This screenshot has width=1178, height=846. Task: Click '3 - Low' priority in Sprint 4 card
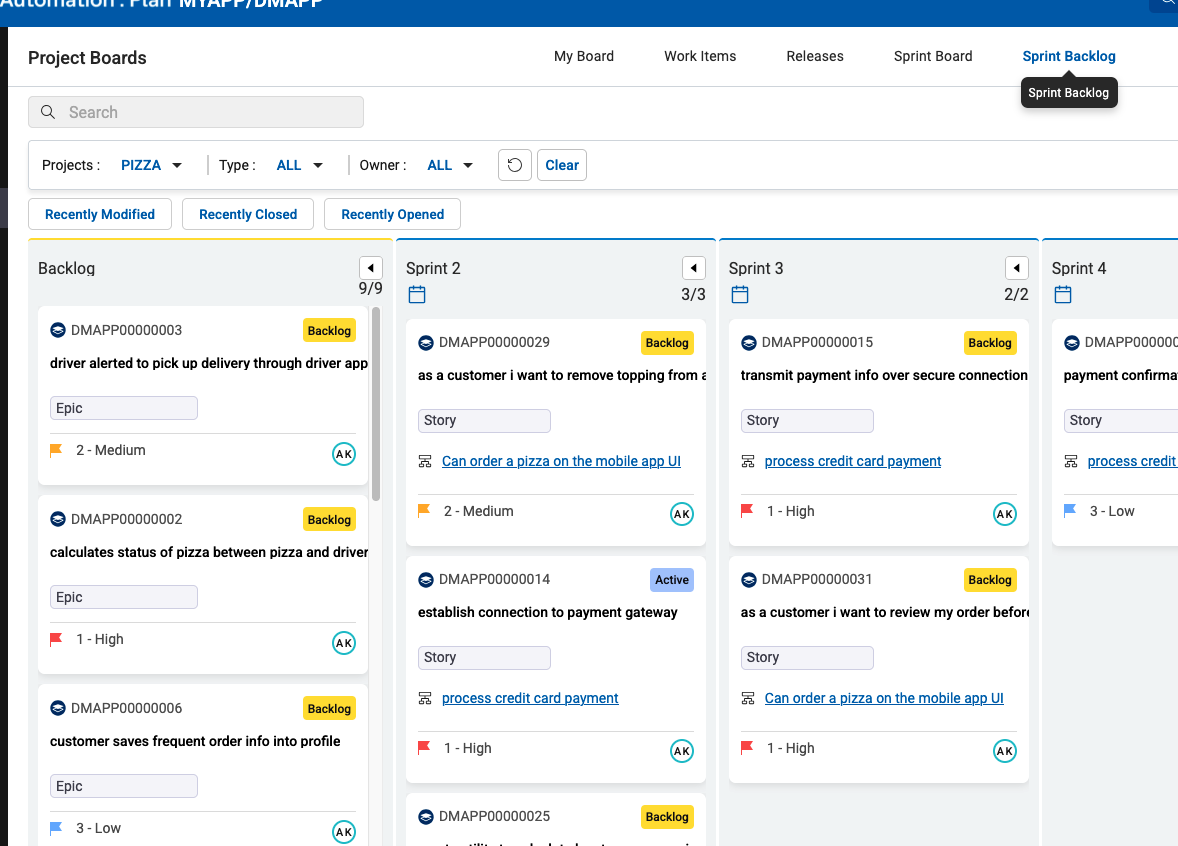(x=1112, y=512)
